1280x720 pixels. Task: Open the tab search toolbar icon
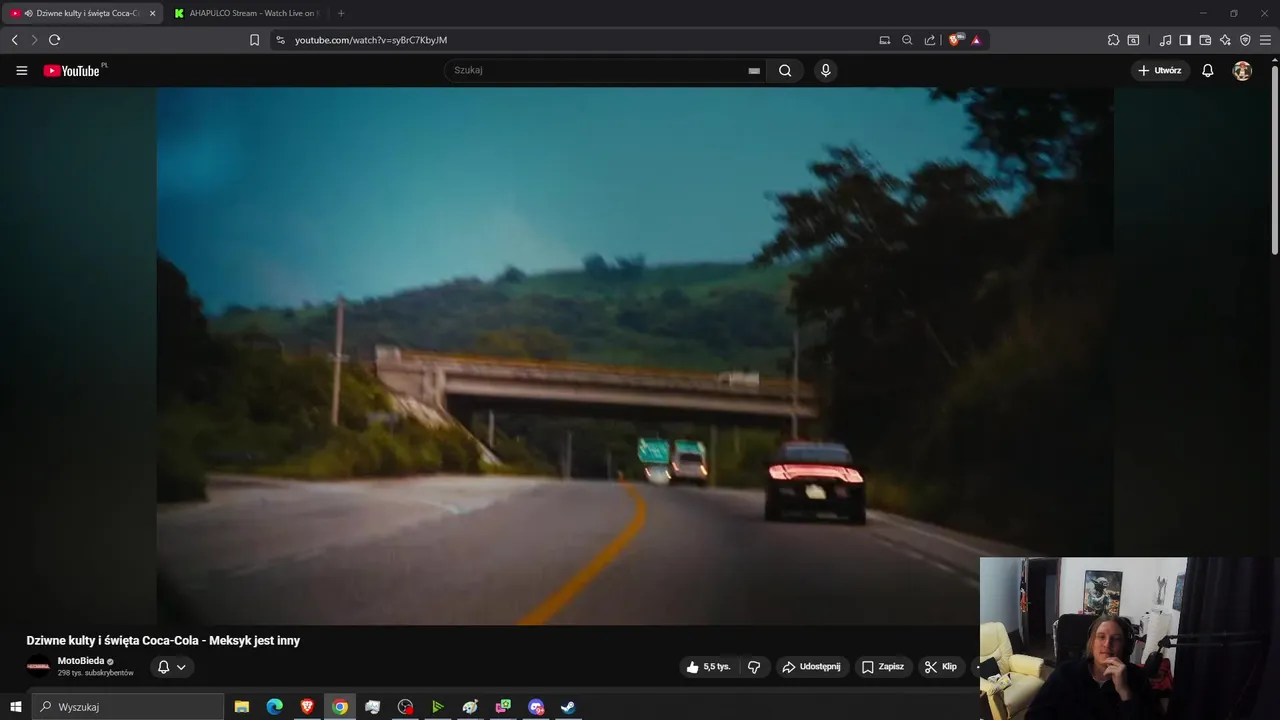click(x=1133, y=40)
